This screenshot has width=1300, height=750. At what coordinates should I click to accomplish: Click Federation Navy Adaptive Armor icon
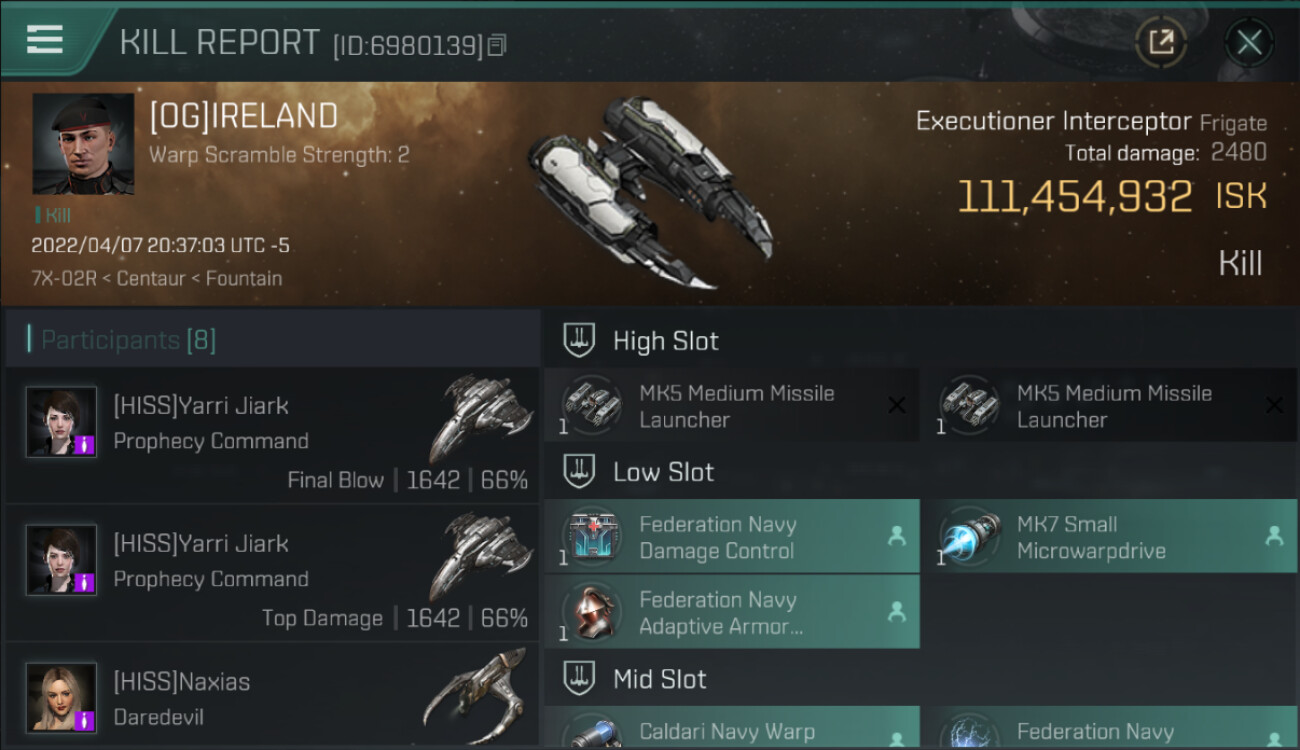590,612
